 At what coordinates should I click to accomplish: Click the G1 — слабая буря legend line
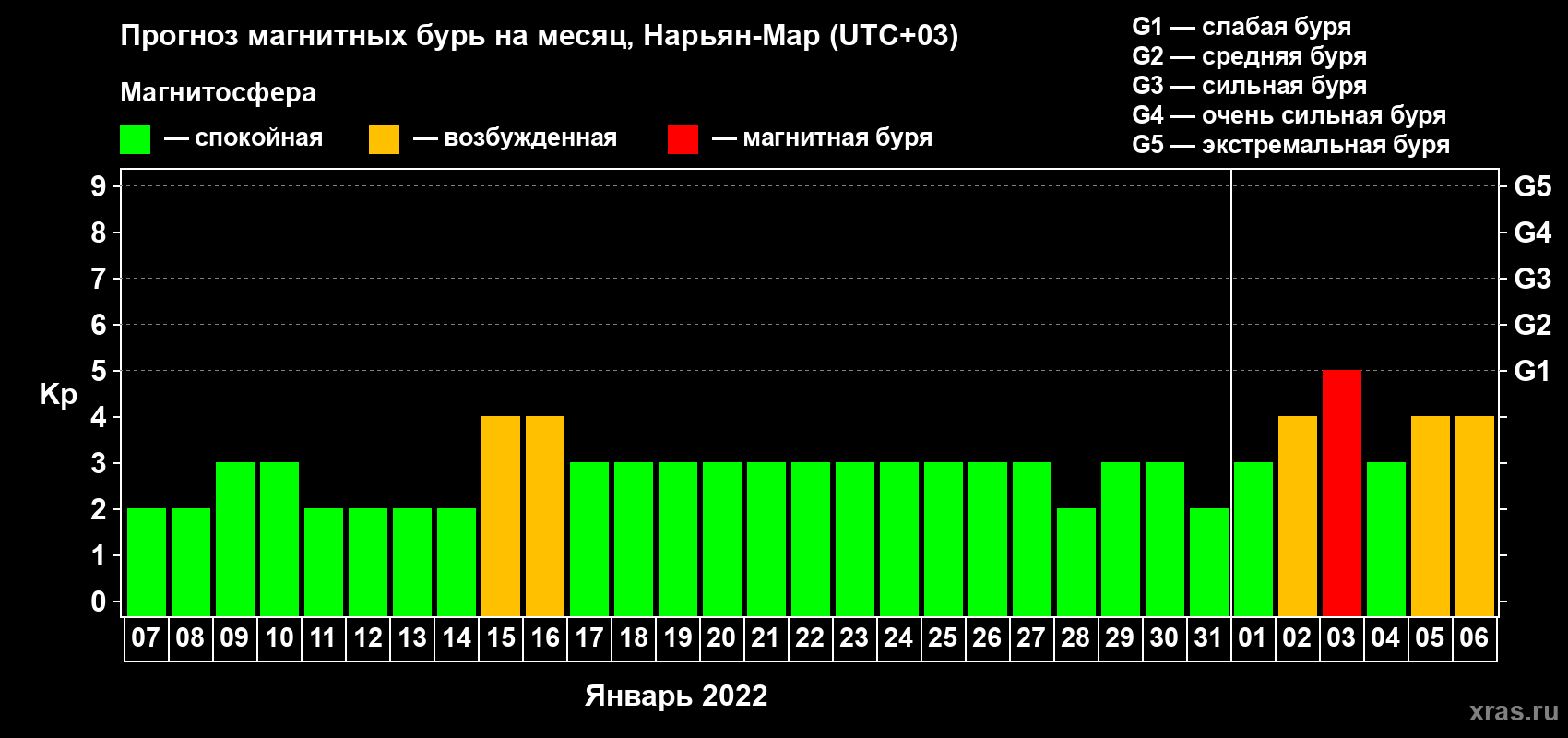coord(1241,27)
